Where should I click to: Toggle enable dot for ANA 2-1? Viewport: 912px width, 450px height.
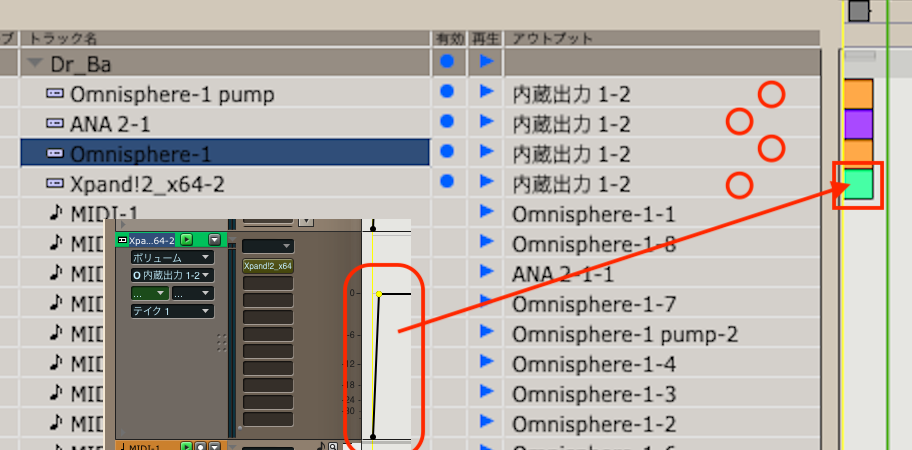pyautogui.click(x=447, y=121)
